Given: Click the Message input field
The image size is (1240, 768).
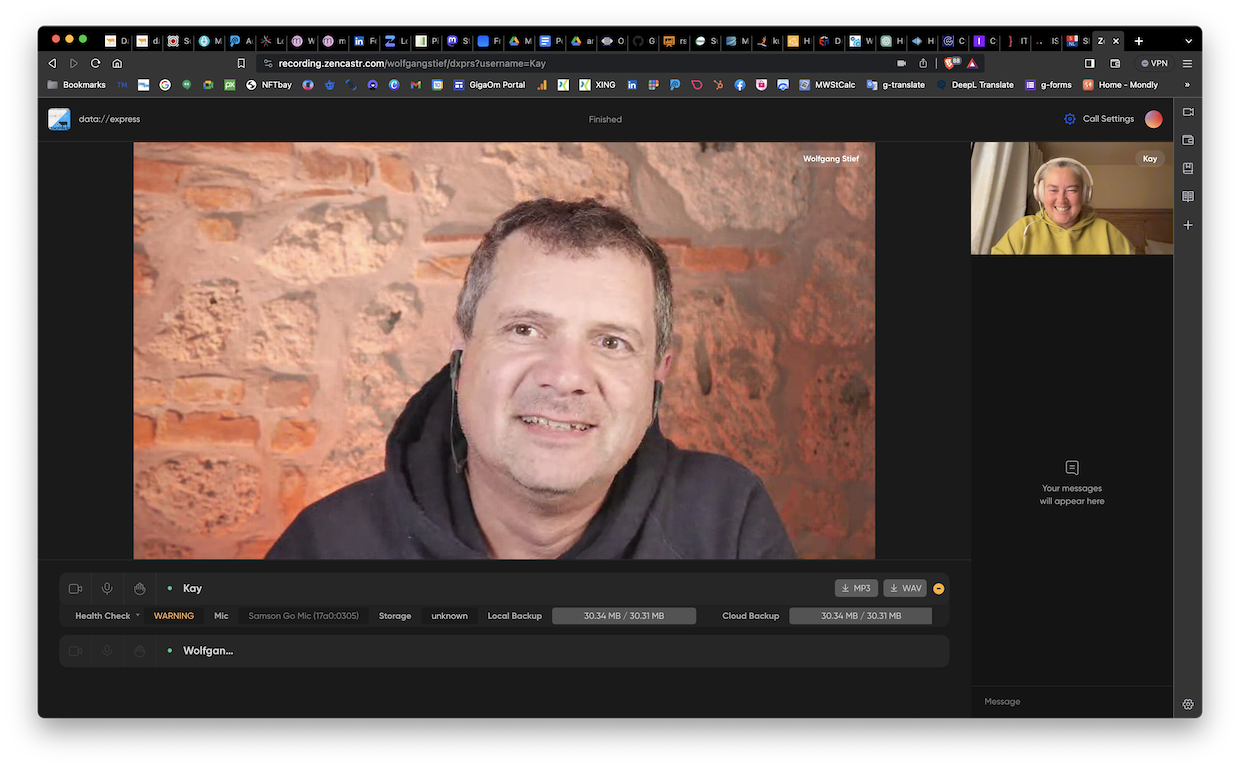Looking at the screenshot, I should tap(1070, 702).
